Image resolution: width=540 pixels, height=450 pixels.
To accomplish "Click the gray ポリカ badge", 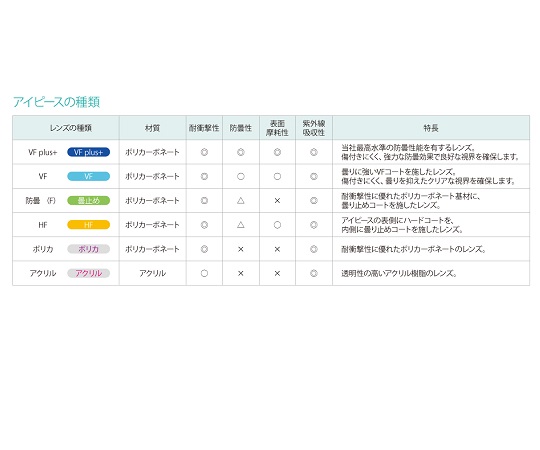I will [x=89, y=249].
